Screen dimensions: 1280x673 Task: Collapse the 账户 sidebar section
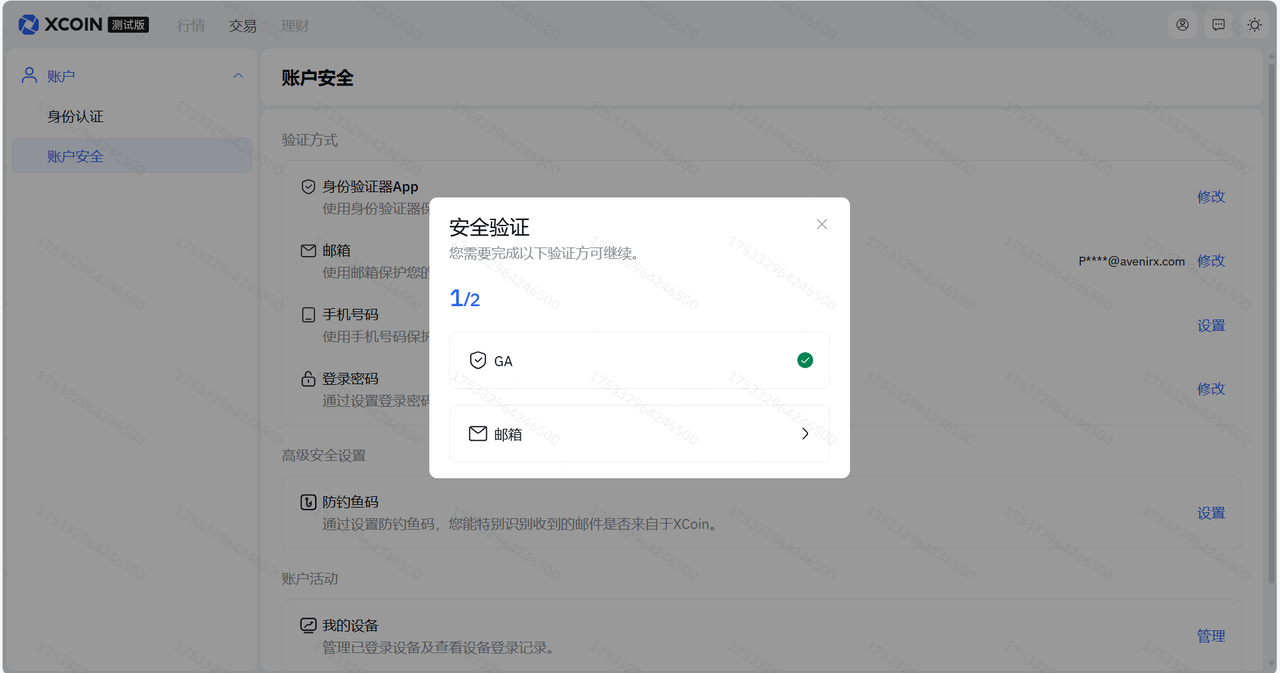238,76
